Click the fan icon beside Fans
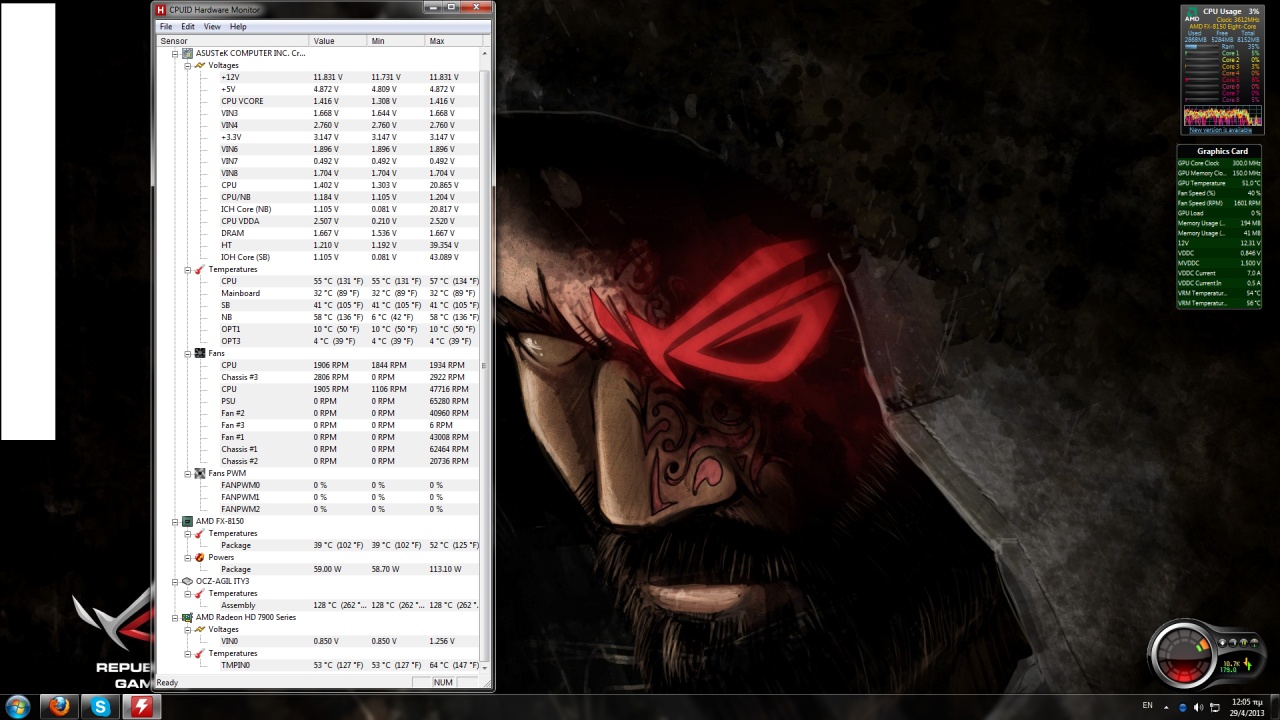 point(199,353)
